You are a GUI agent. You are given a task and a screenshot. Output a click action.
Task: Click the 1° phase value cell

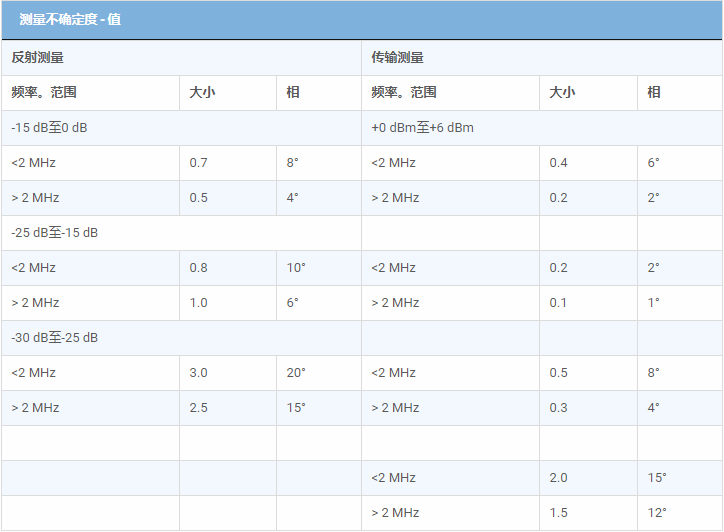coord(653,303)
